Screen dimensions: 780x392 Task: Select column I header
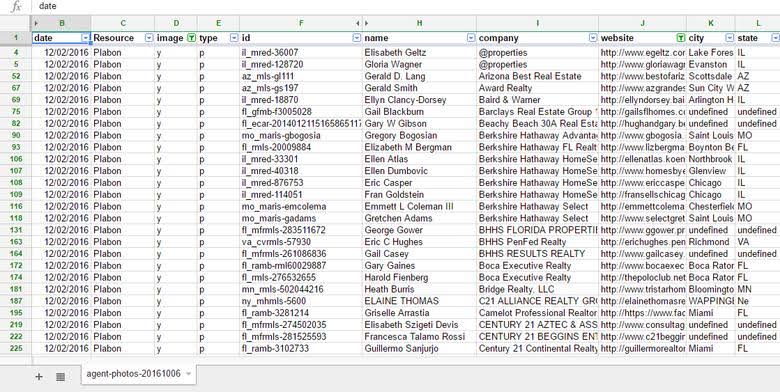point(537,23)
